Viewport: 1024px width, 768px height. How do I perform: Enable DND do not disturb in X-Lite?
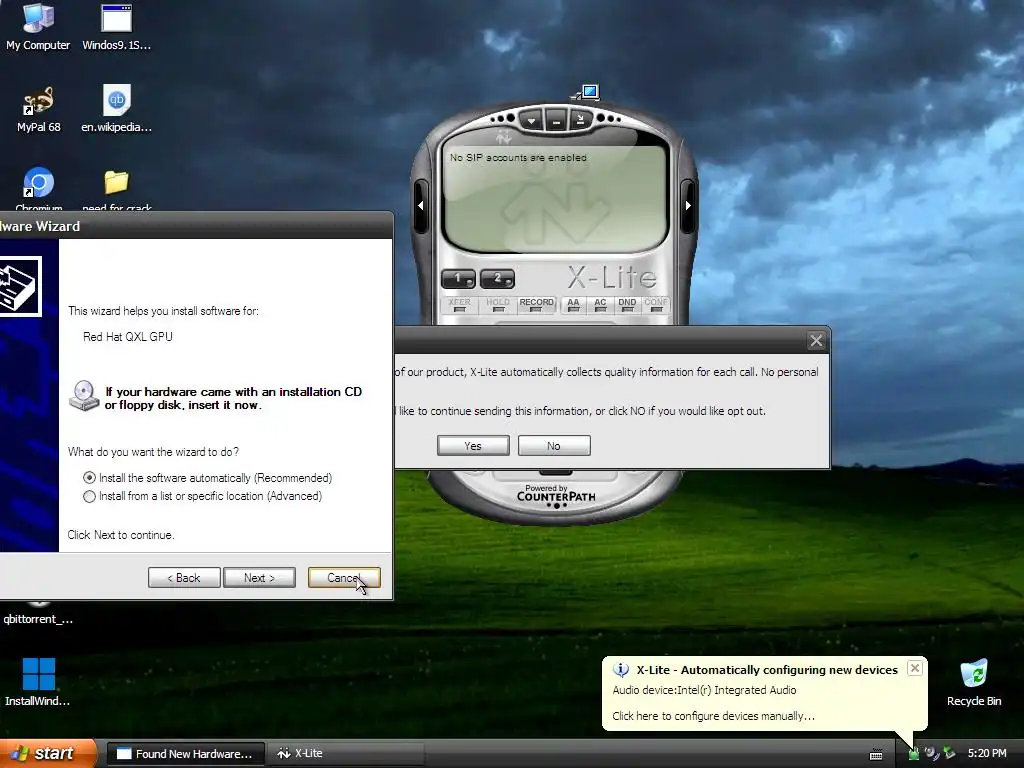pos(627,305)
